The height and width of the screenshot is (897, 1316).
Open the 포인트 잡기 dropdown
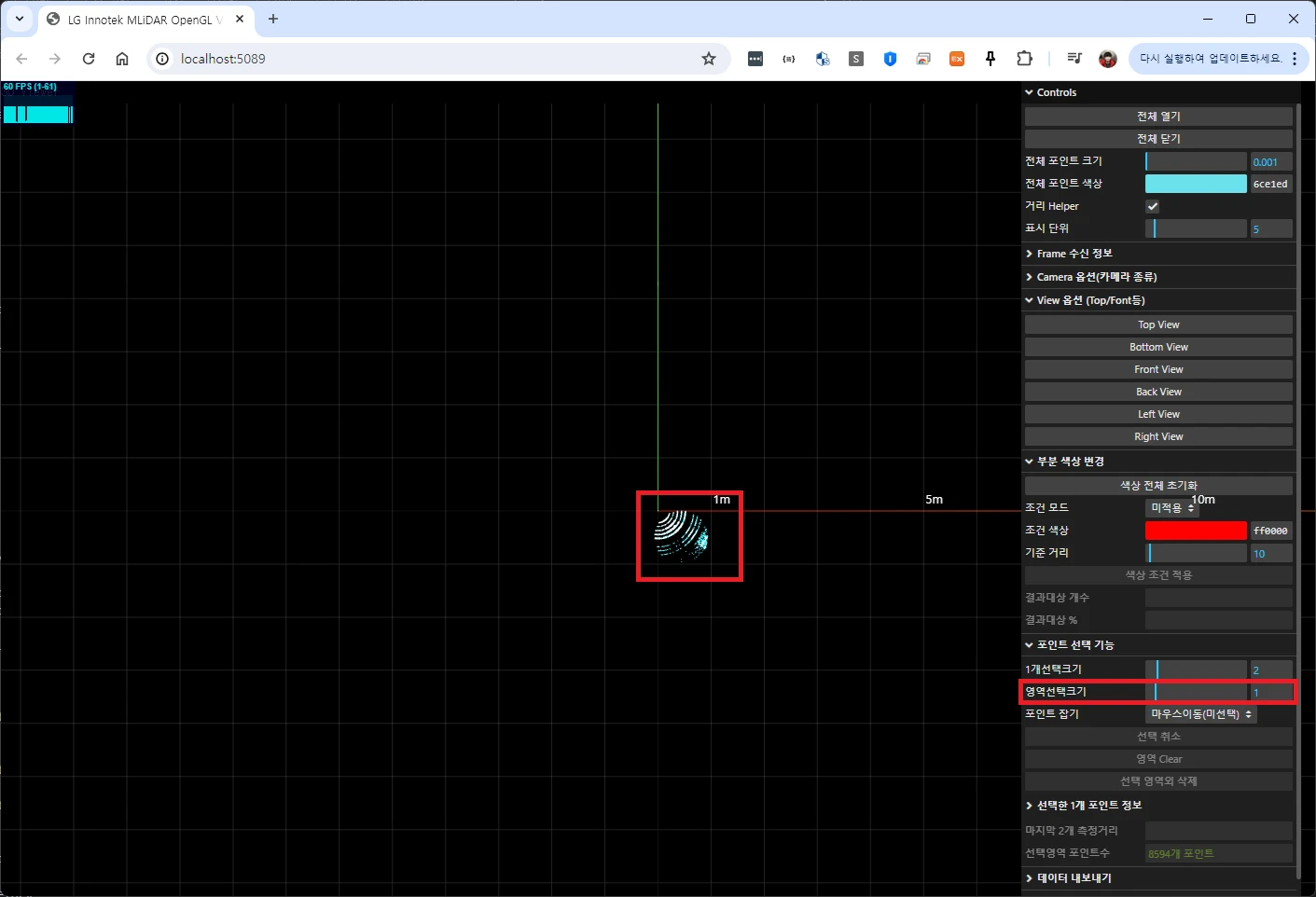tap(1201, 714)
